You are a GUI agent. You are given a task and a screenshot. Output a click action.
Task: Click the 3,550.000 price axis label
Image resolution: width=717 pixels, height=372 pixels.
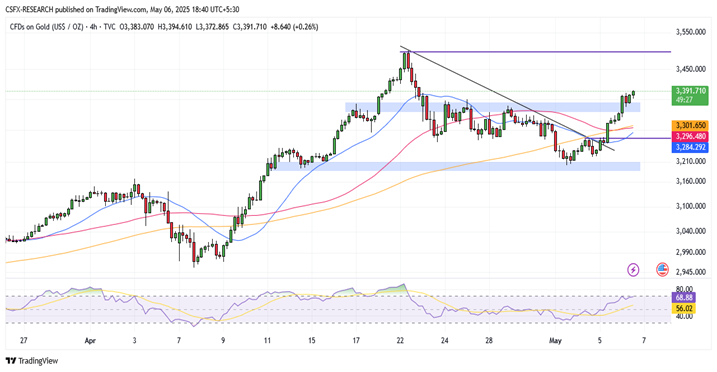click(690, 32)
